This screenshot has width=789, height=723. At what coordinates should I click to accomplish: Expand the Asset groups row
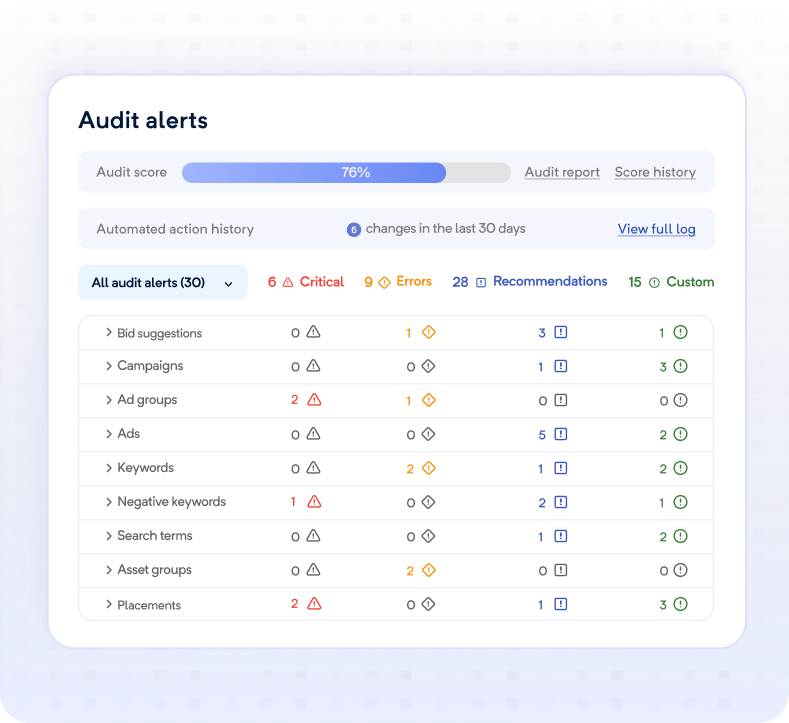[x=108, y=570]
